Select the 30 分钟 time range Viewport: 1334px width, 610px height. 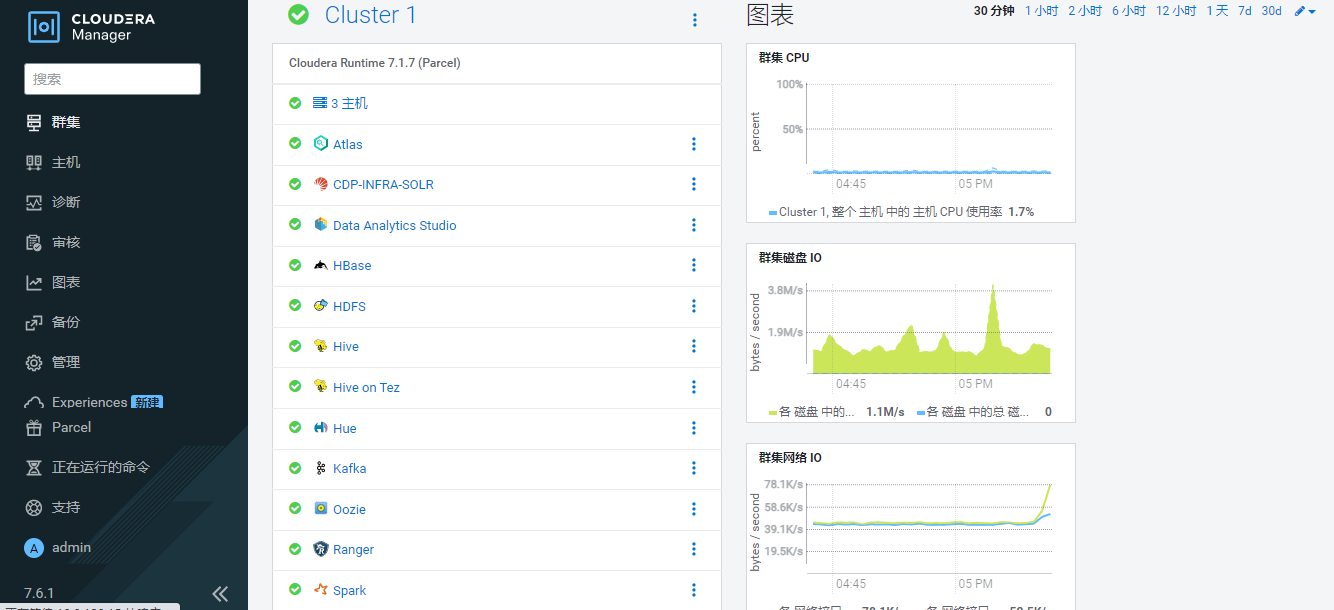[994, 11]
